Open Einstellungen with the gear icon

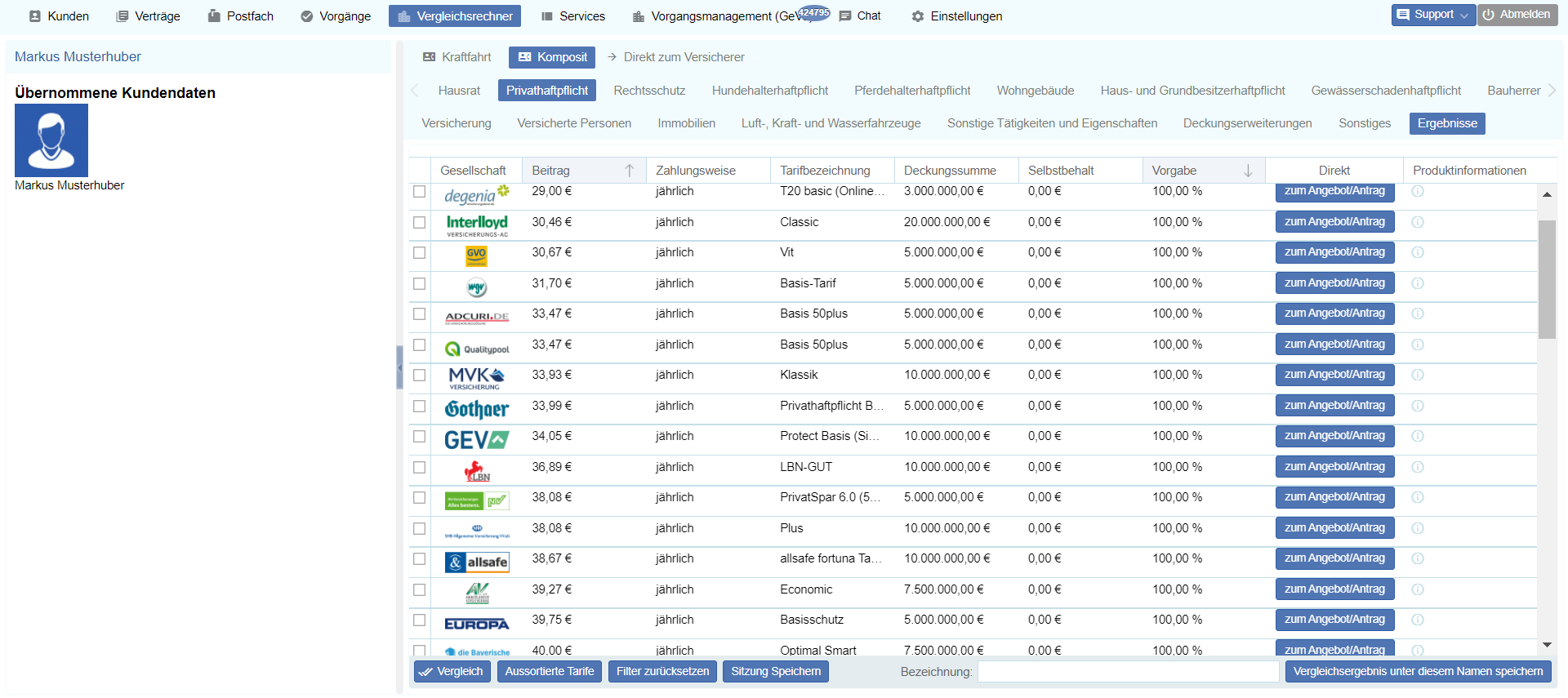[x=918, y=16]
